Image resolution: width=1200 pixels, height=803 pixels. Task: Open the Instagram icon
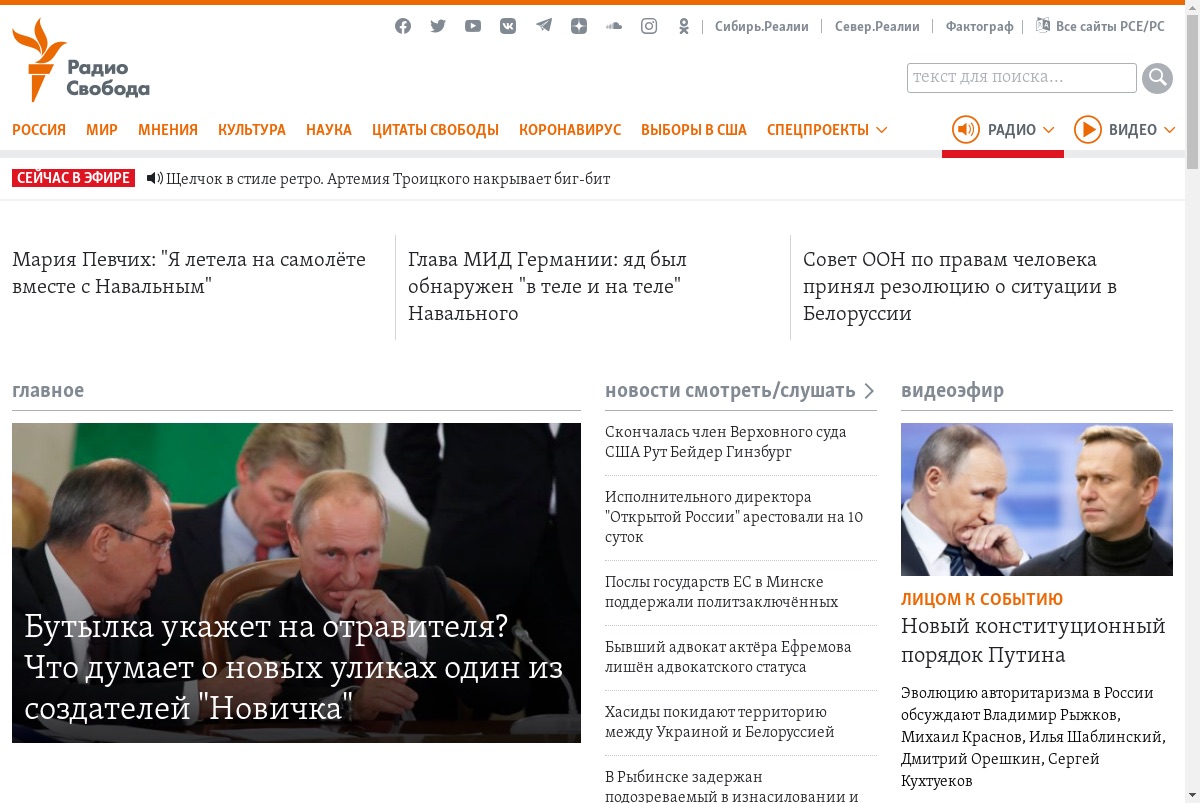[x=649, y=26]
